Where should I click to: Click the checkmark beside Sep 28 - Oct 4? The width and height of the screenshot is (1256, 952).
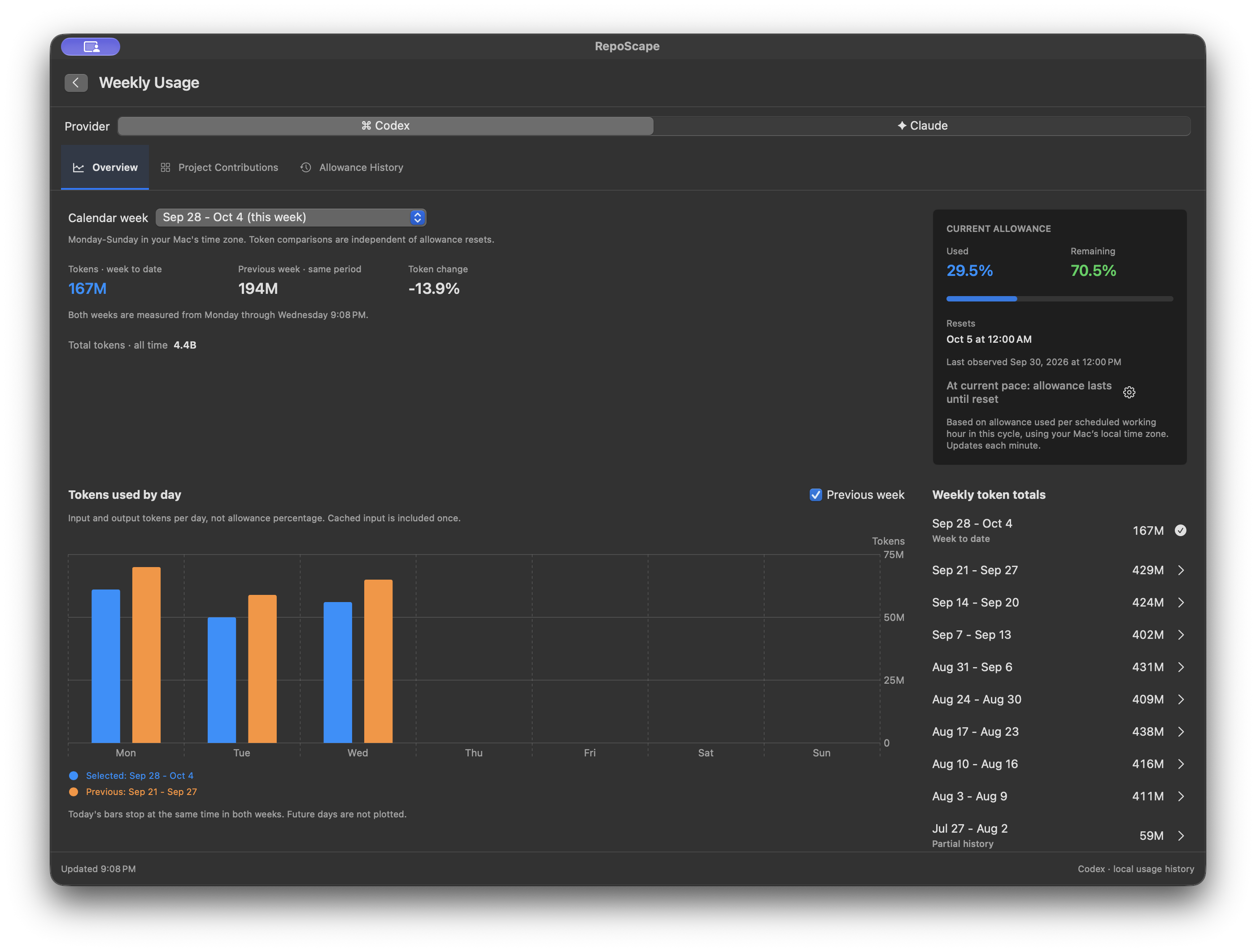point(1181,531)
